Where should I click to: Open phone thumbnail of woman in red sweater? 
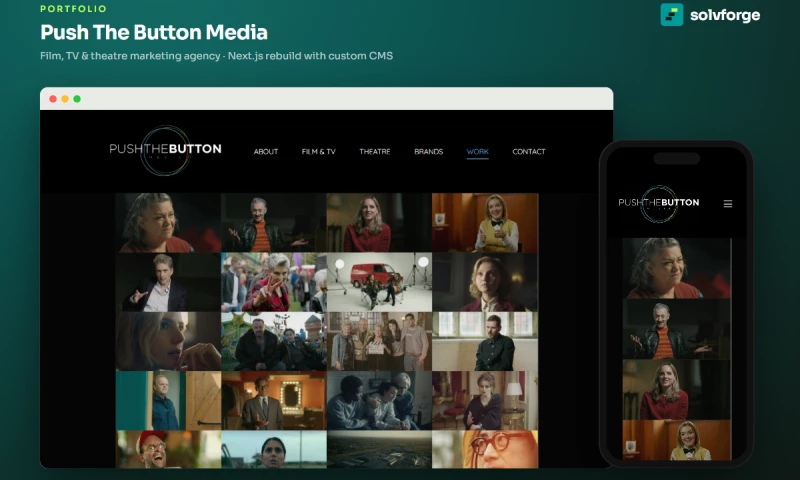[677, 390]
